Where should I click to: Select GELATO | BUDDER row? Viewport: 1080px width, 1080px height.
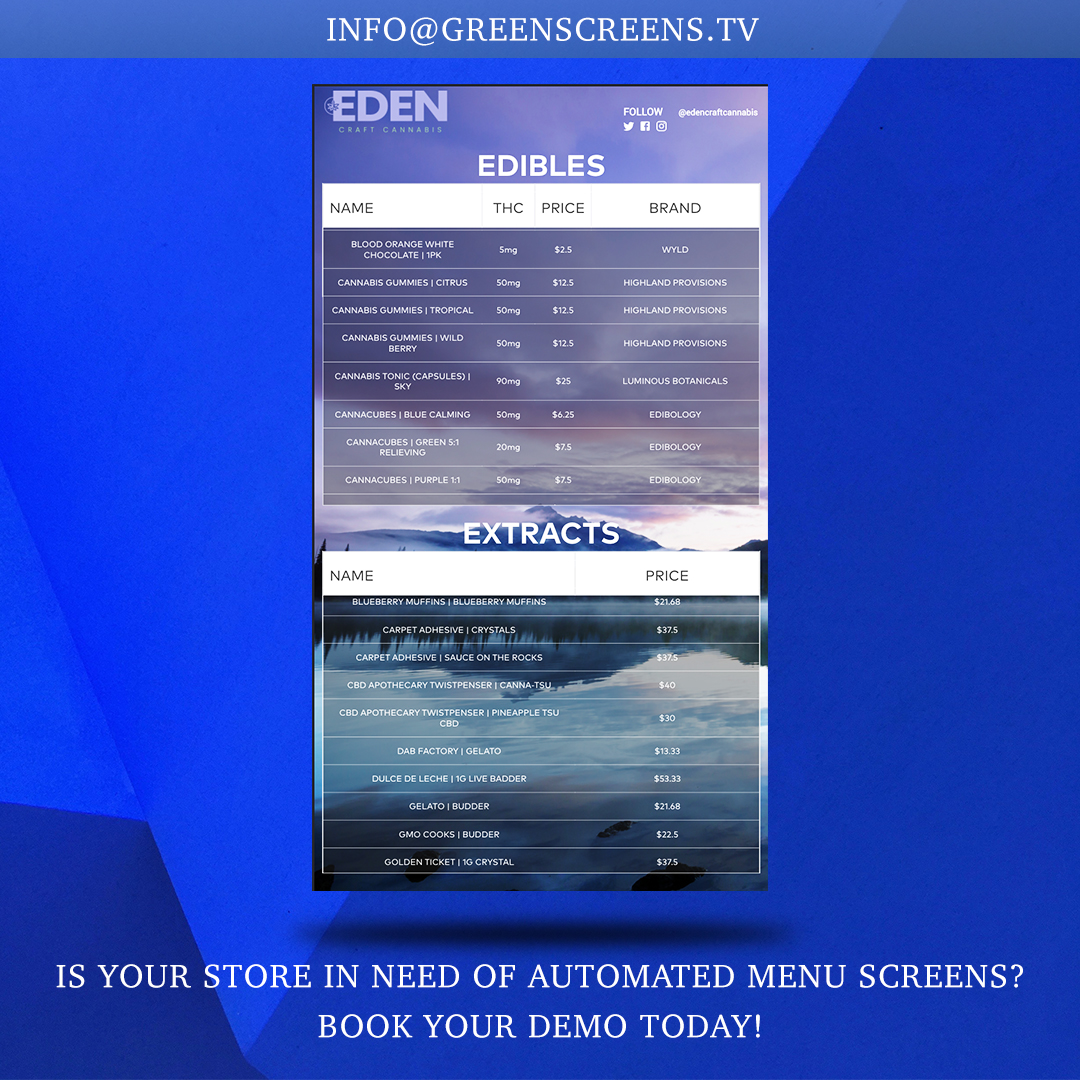point(541,806)
